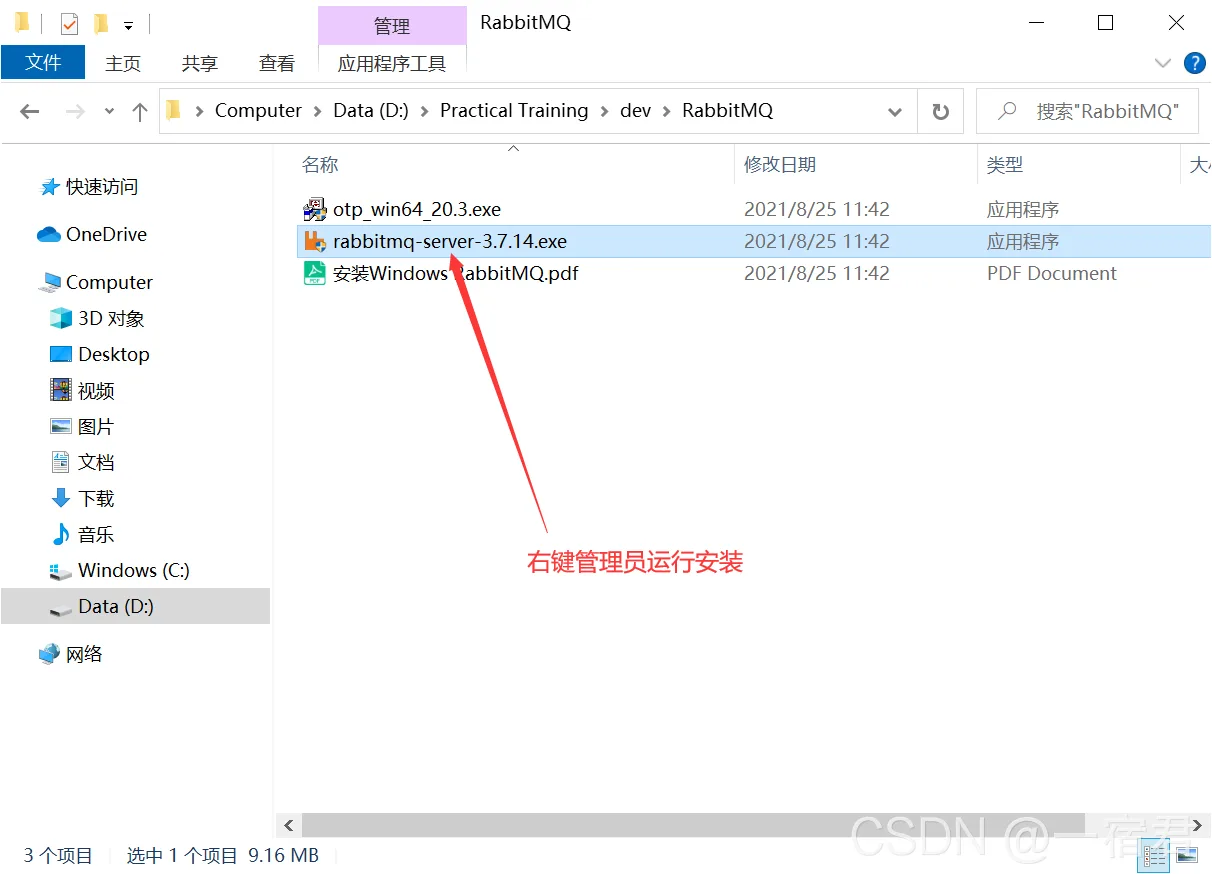Image resolution: width=1212 pixels, height=874 pixels.
Task: Open Explorer help via the question mark
Action: (x=1194, y=63)
